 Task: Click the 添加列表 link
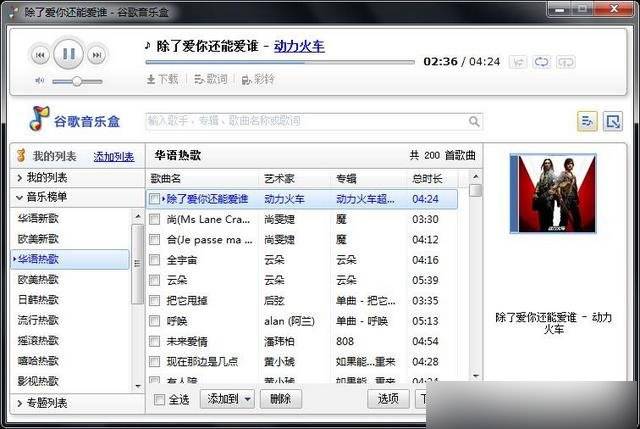pyautogui.click(x=113, y=156)
